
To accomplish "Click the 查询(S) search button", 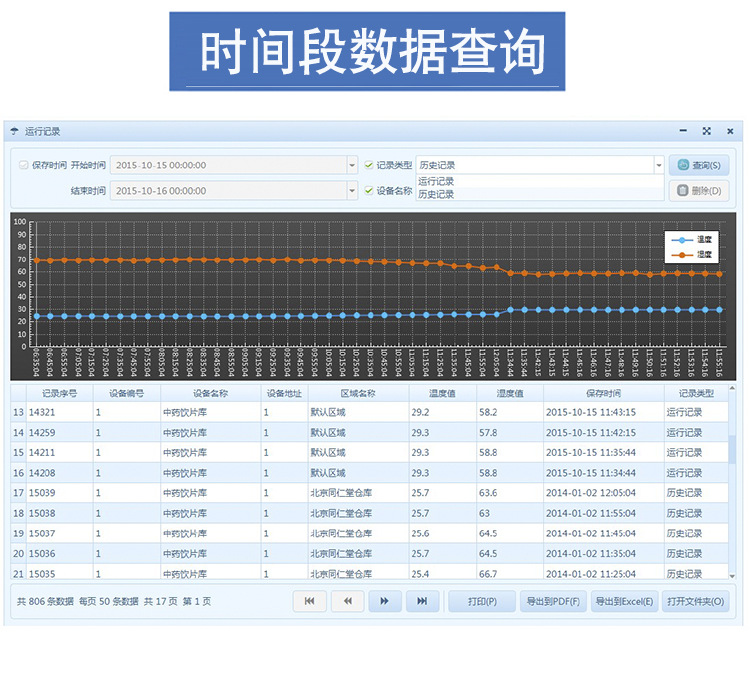I will [x=699, y=165].
